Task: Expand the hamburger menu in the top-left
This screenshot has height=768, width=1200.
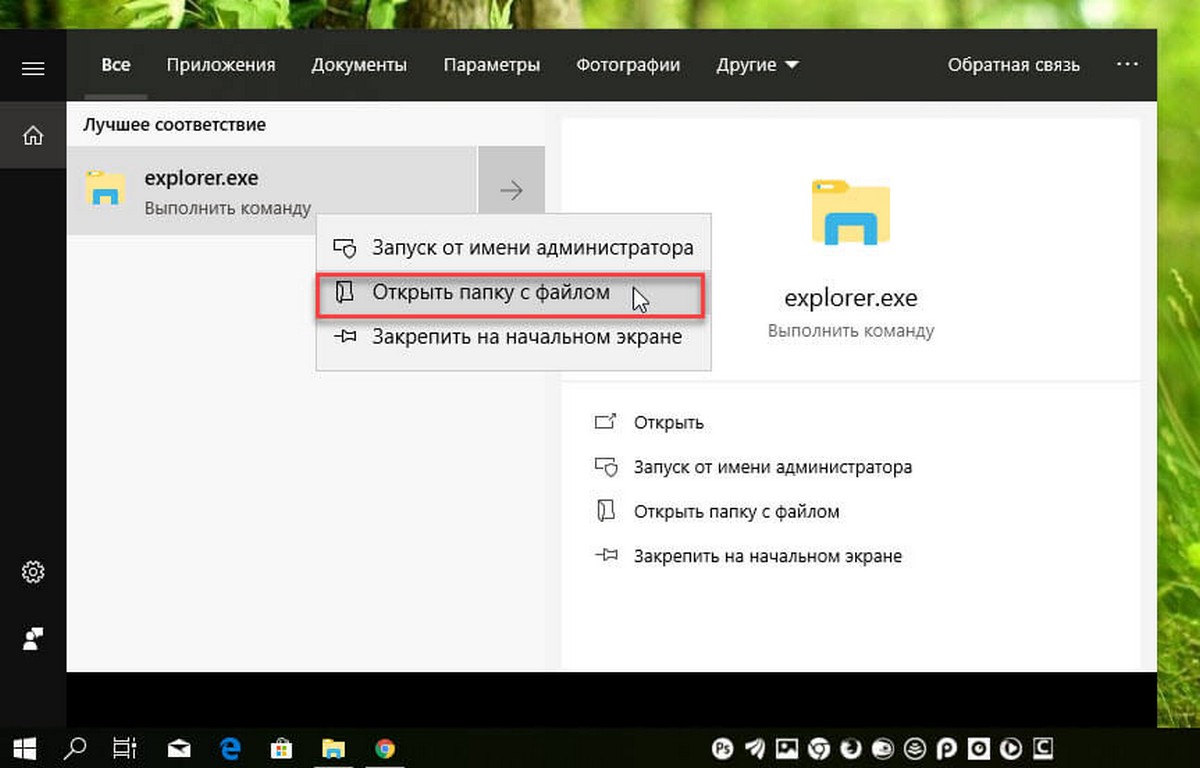Action: (x=33, y=68)
